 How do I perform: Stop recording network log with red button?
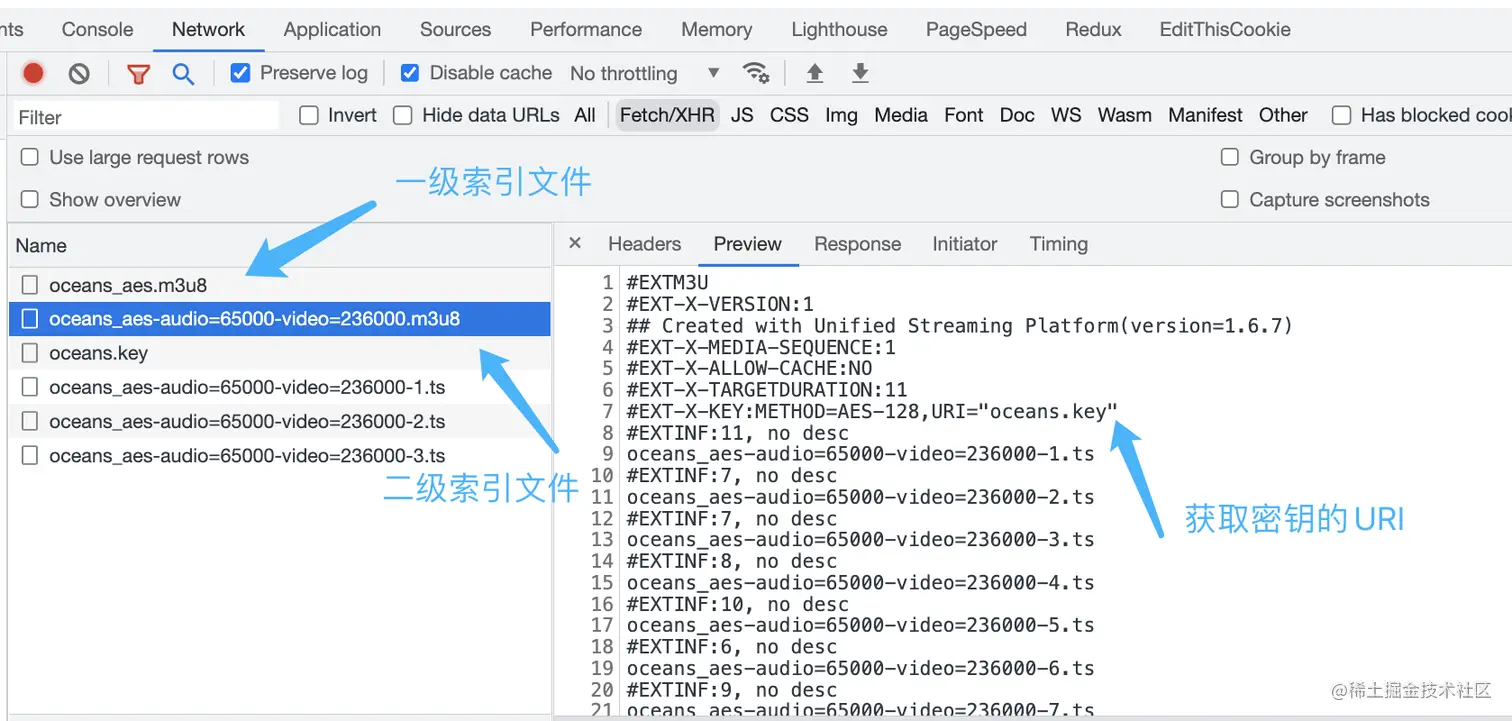(34, 73)
